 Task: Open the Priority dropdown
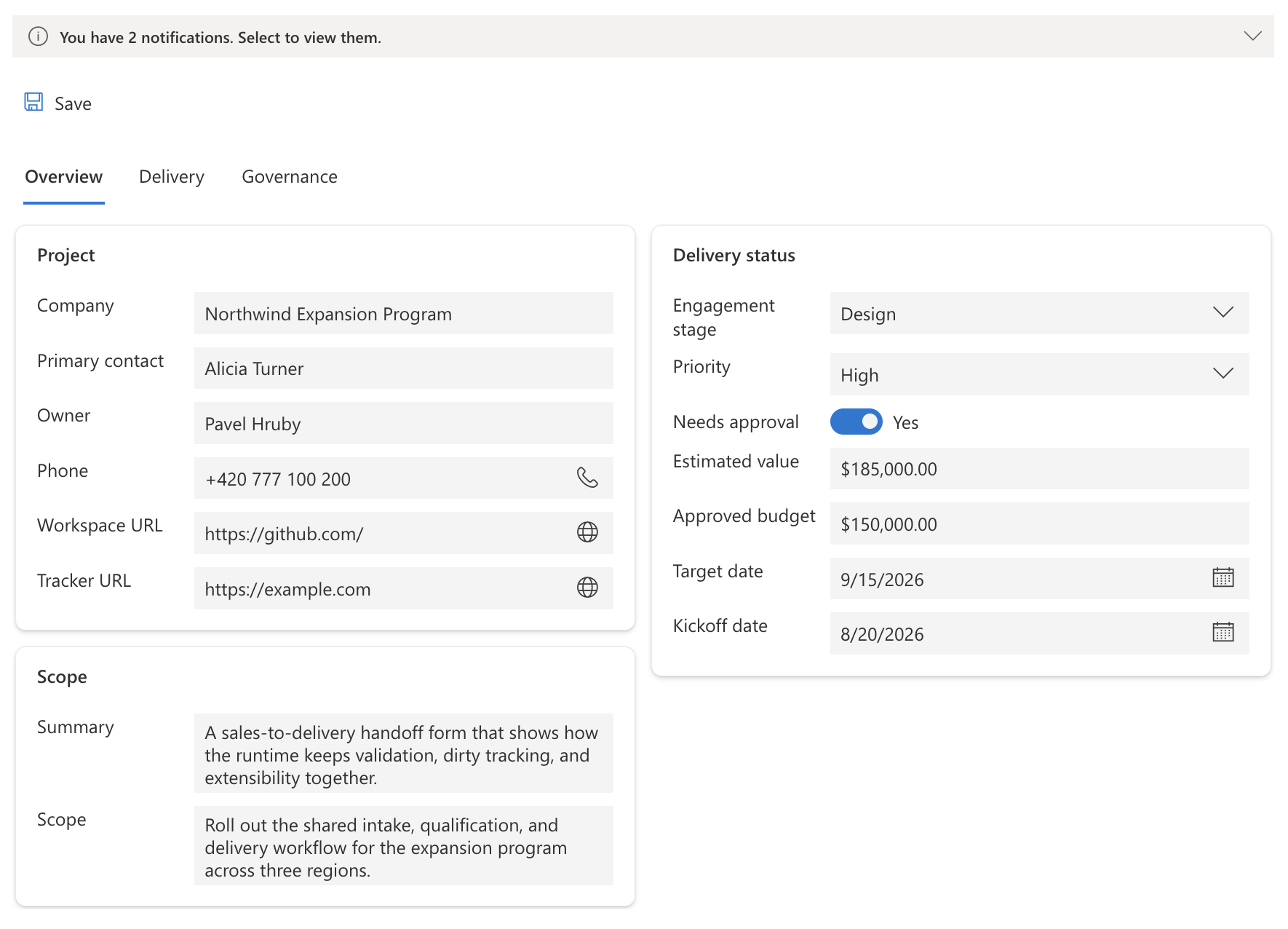pyautogui.click(x=1040, y=374)
